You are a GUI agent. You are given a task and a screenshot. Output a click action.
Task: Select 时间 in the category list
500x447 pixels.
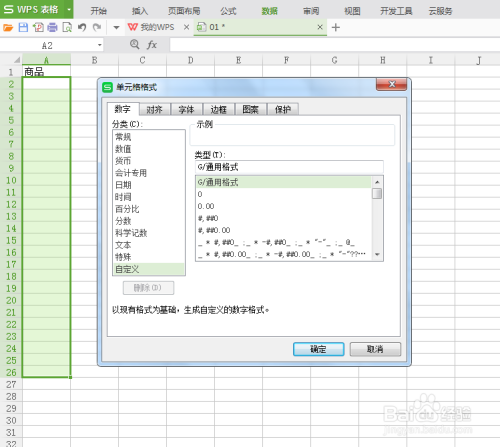149,197
